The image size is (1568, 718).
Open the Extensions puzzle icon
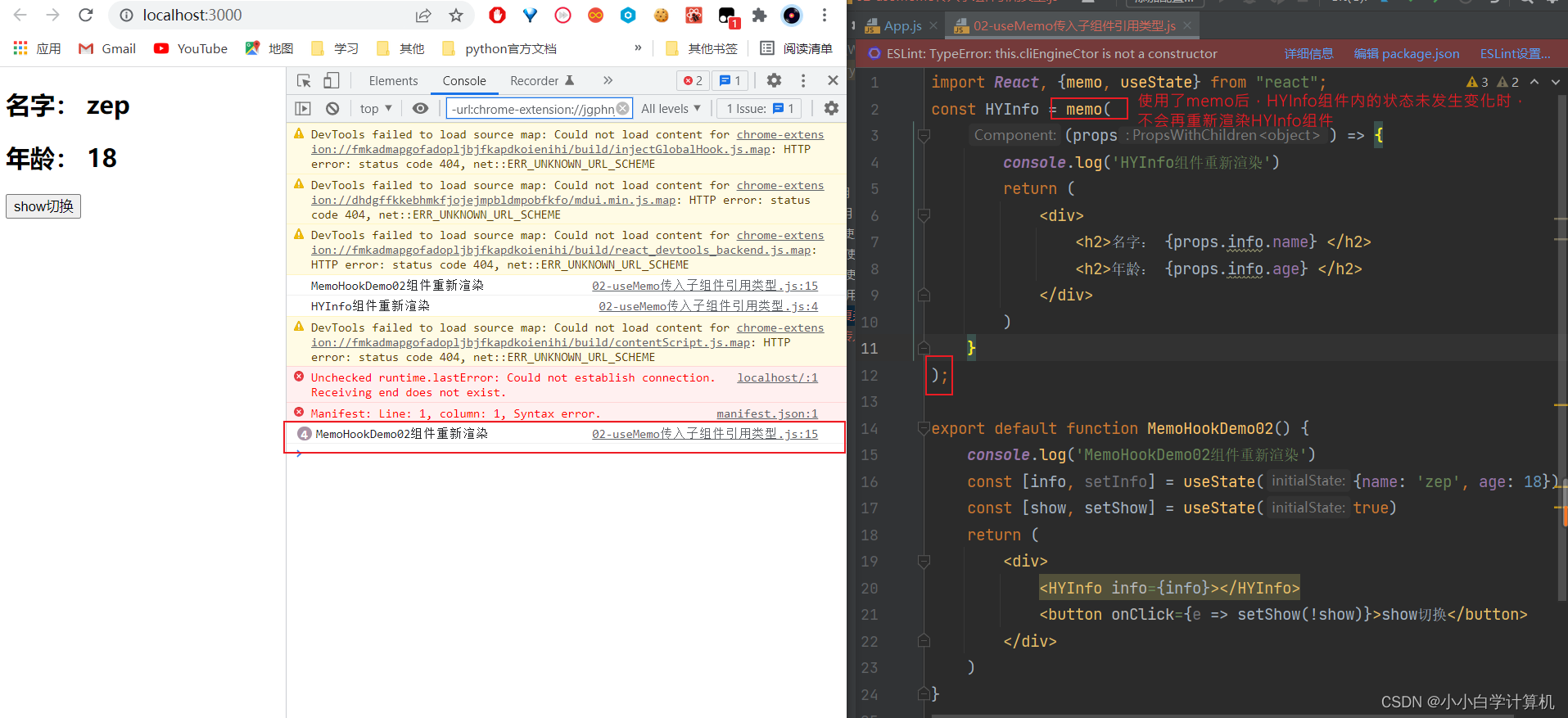759,15
